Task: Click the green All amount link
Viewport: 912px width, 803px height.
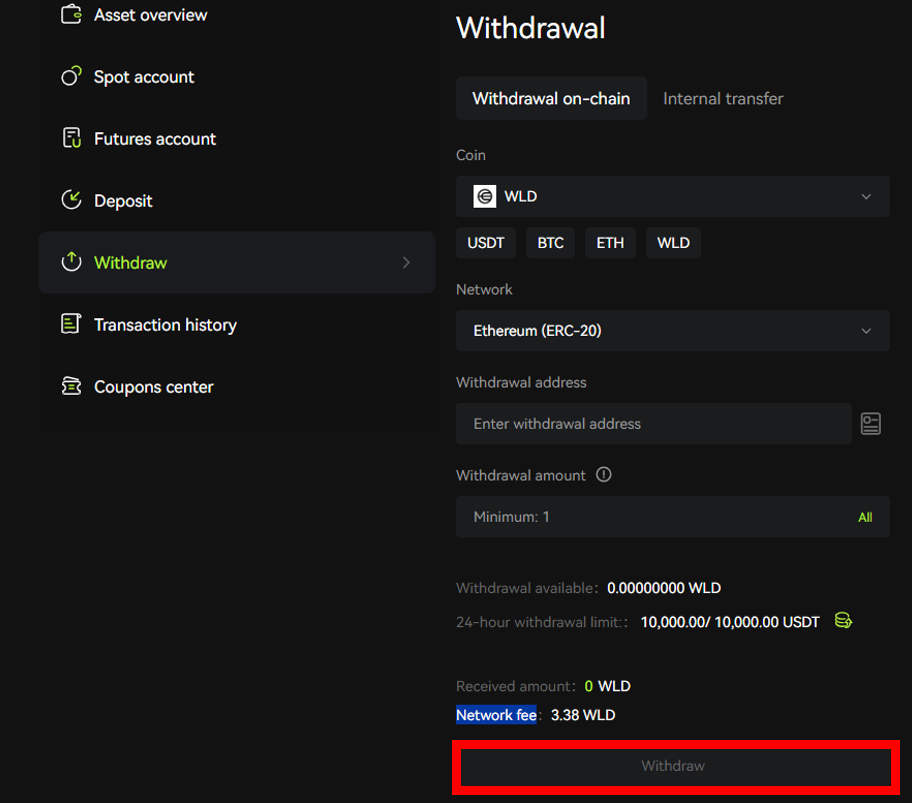Action: click(x=865, y=517)
